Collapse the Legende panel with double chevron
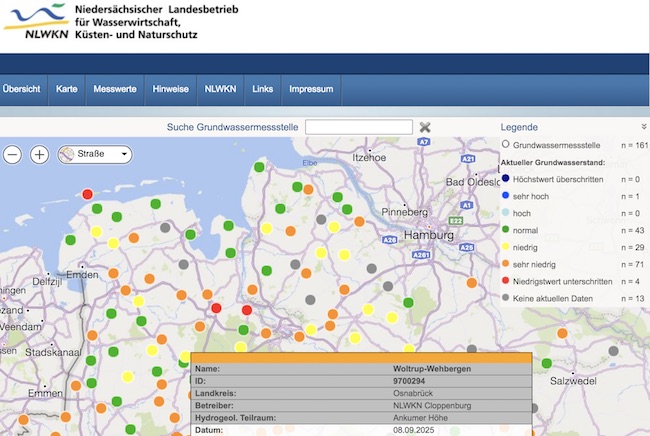 (x=643, y=127)
